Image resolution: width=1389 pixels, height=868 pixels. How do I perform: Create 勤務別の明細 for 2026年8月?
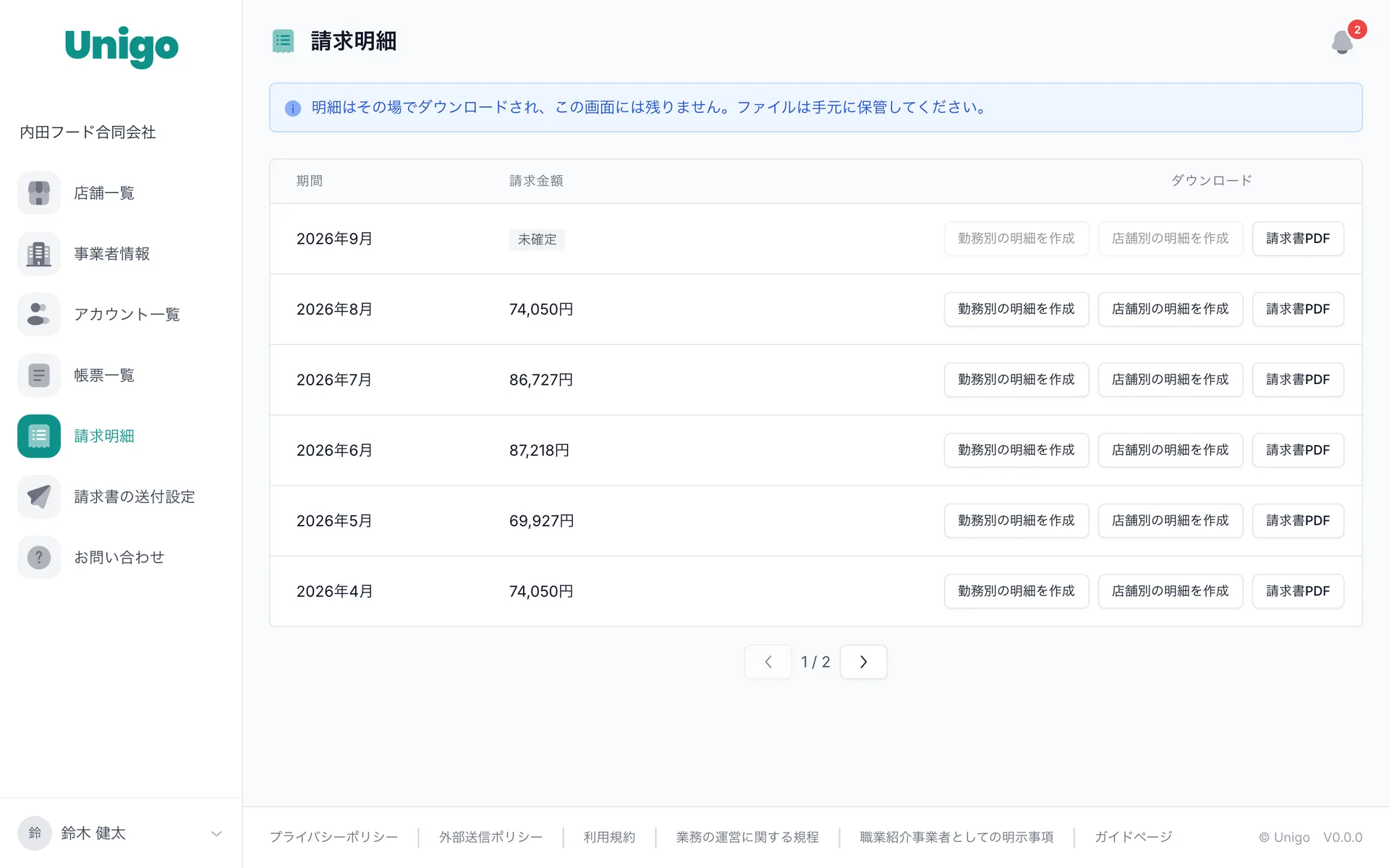coord(1016,309)
